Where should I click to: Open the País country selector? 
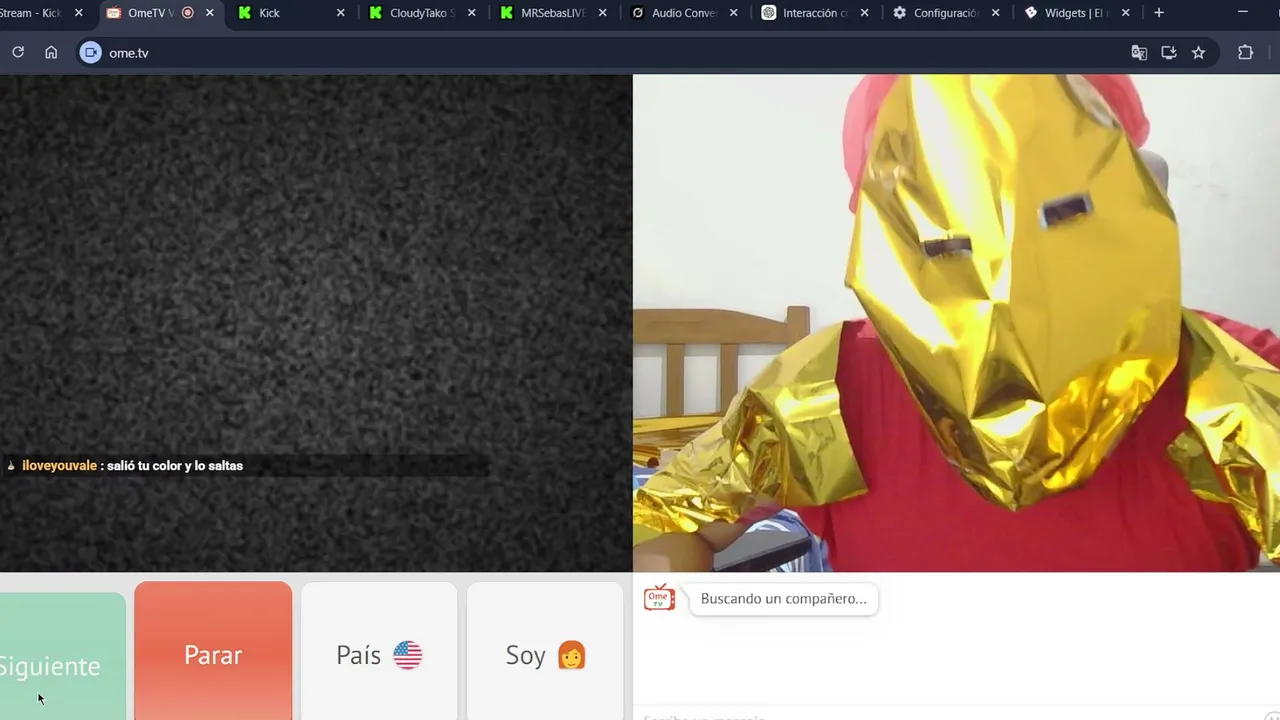click(379, 651)
